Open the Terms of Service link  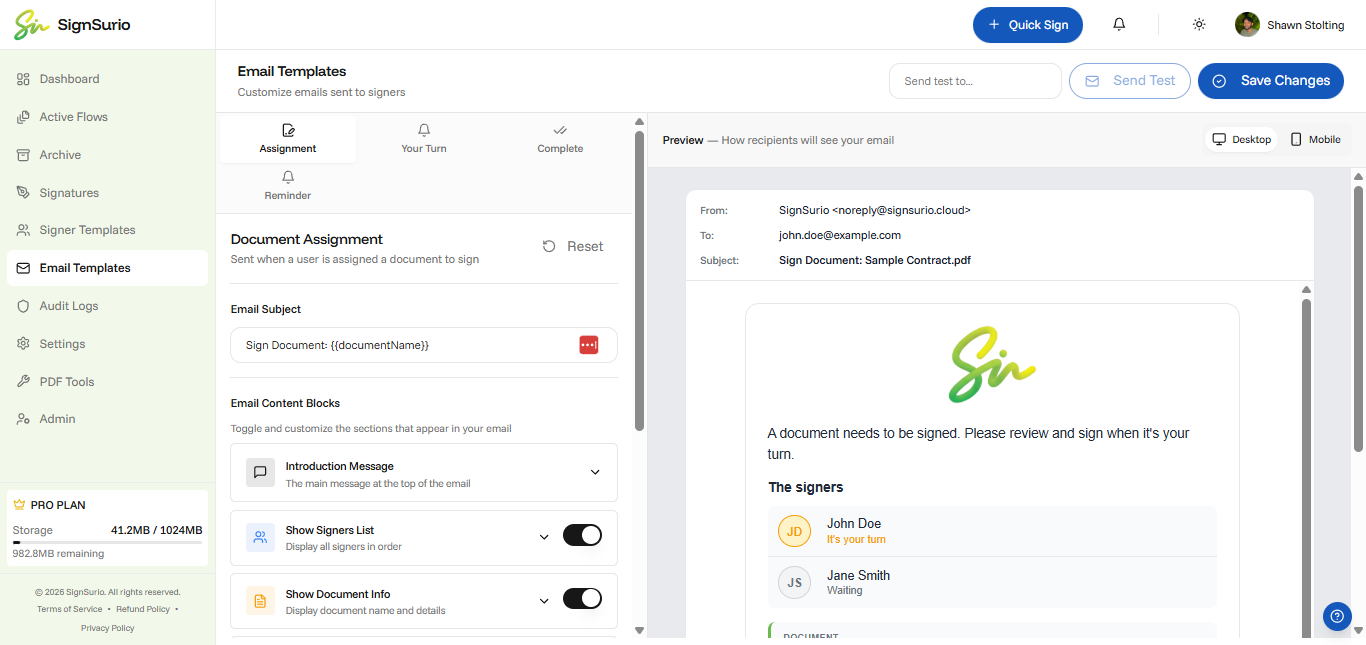[x=70, y=609]
